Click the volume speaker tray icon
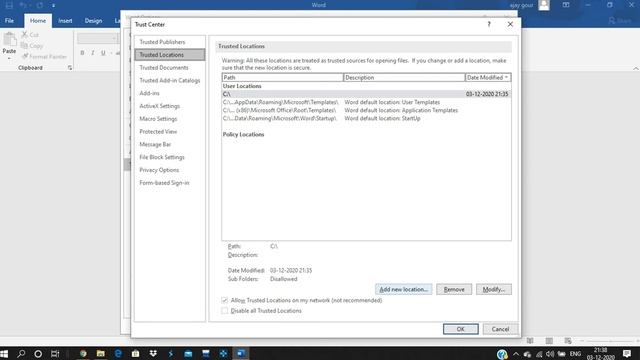 click(x=550, y=354)
